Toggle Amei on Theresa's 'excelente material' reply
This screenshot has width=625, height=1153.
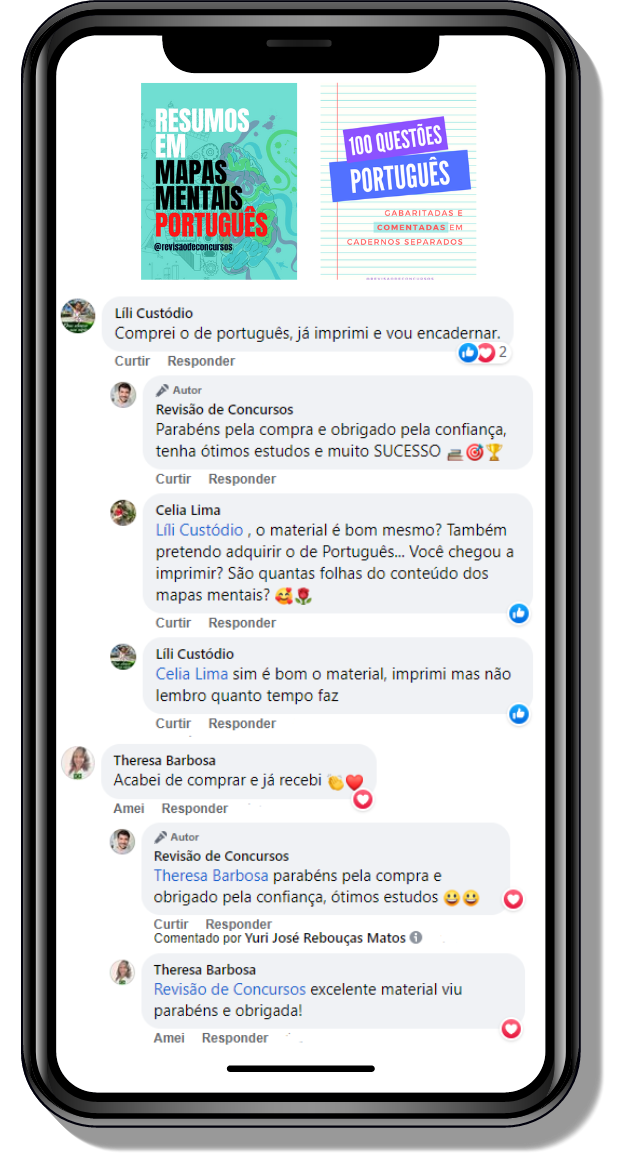tap(169, 1038)
